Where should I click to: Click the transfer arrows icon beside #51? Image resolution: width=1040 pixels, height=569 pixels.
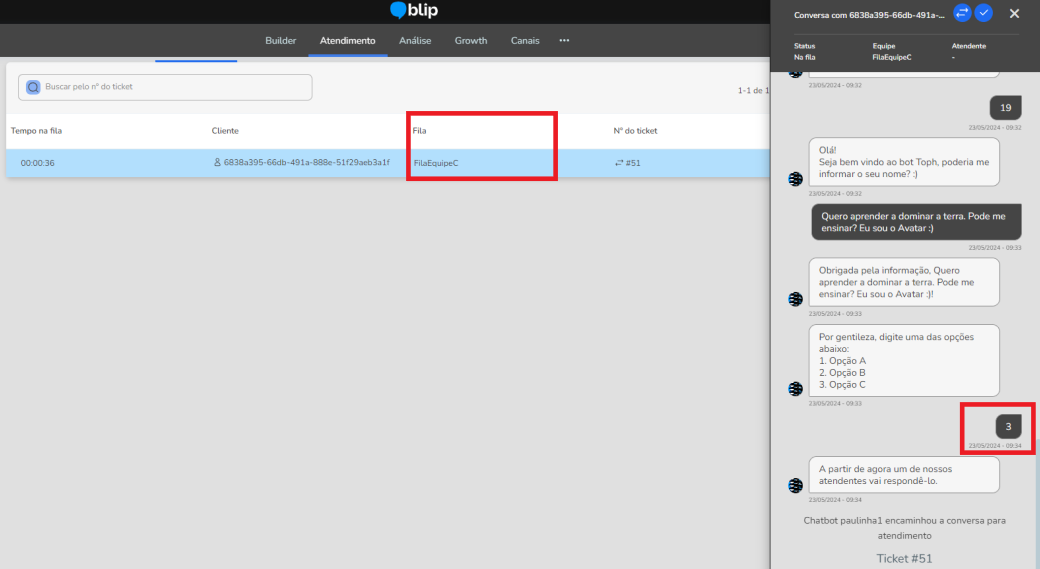(x=619, y=163)
